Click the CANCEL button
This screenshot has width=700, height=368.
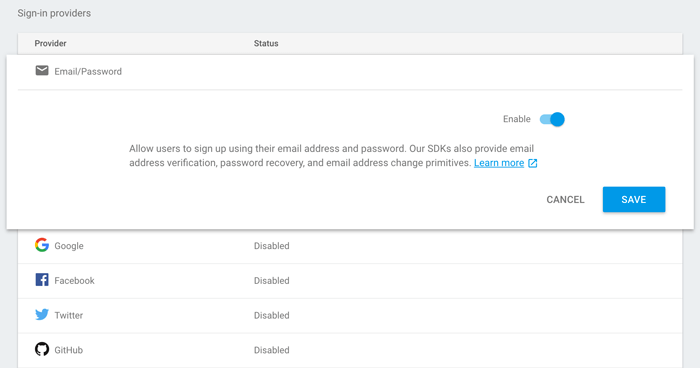pos(565,200)
